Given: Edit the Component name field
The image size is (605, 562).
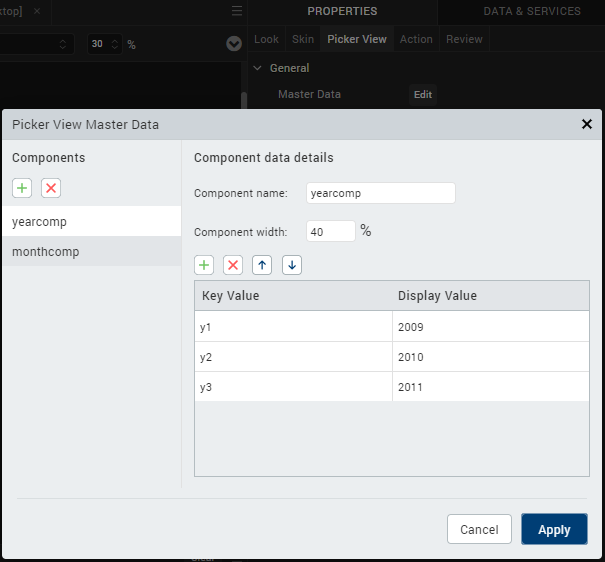Looking at the screenshot, I should click(x=381, y=193).
